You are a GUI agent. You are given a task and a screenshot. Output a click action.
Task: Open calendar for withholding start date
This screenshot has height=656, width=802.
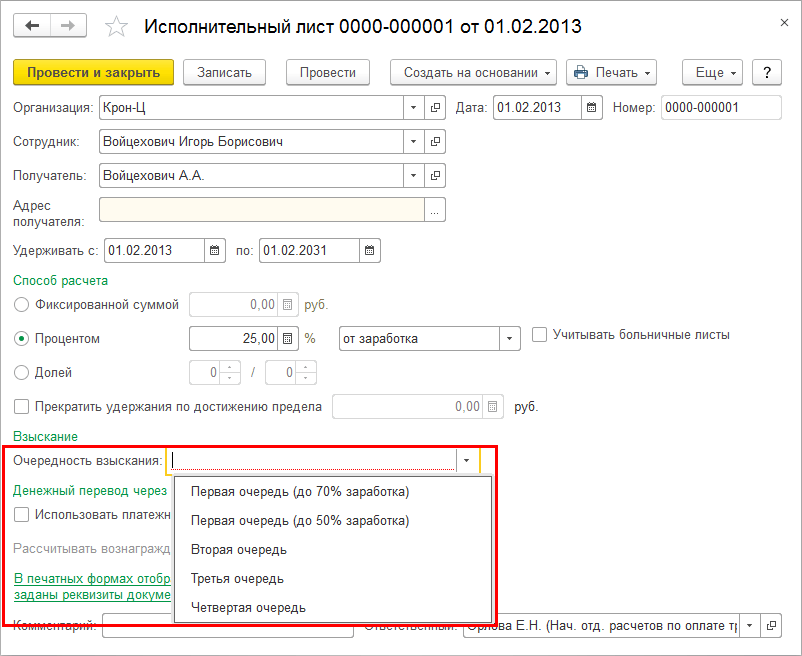pos(216,251)
